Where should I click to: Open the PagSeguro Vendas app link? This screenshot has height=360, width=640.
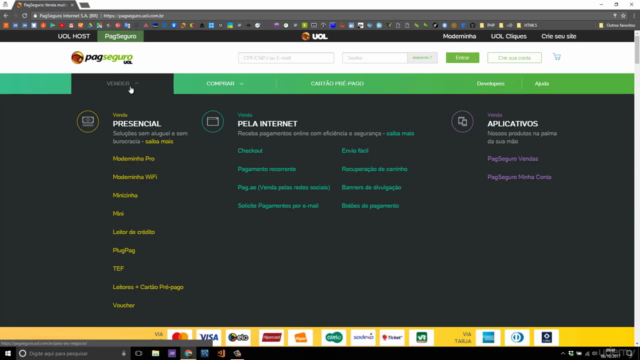(513, 159)
